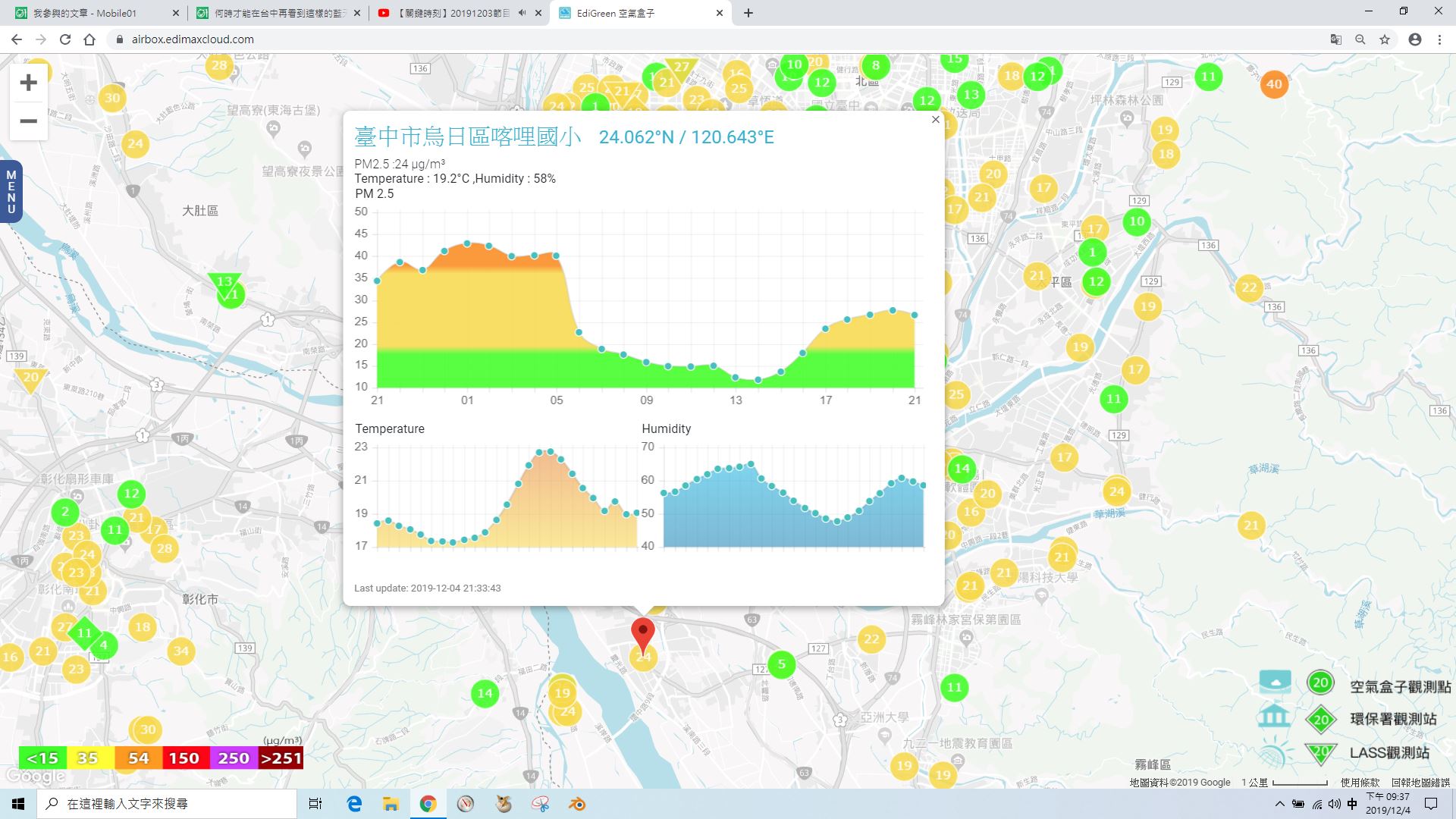
Task: Click the red 150 color scale swatch
Action: pyautogui.click(x=184, y=758)
